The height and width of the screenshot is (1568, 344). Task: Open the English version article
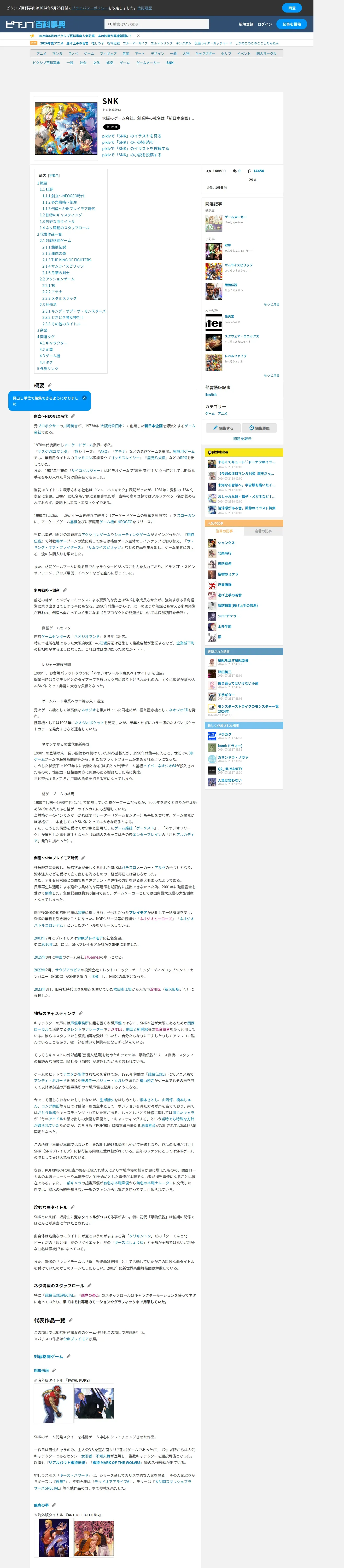tap(211, 394)
